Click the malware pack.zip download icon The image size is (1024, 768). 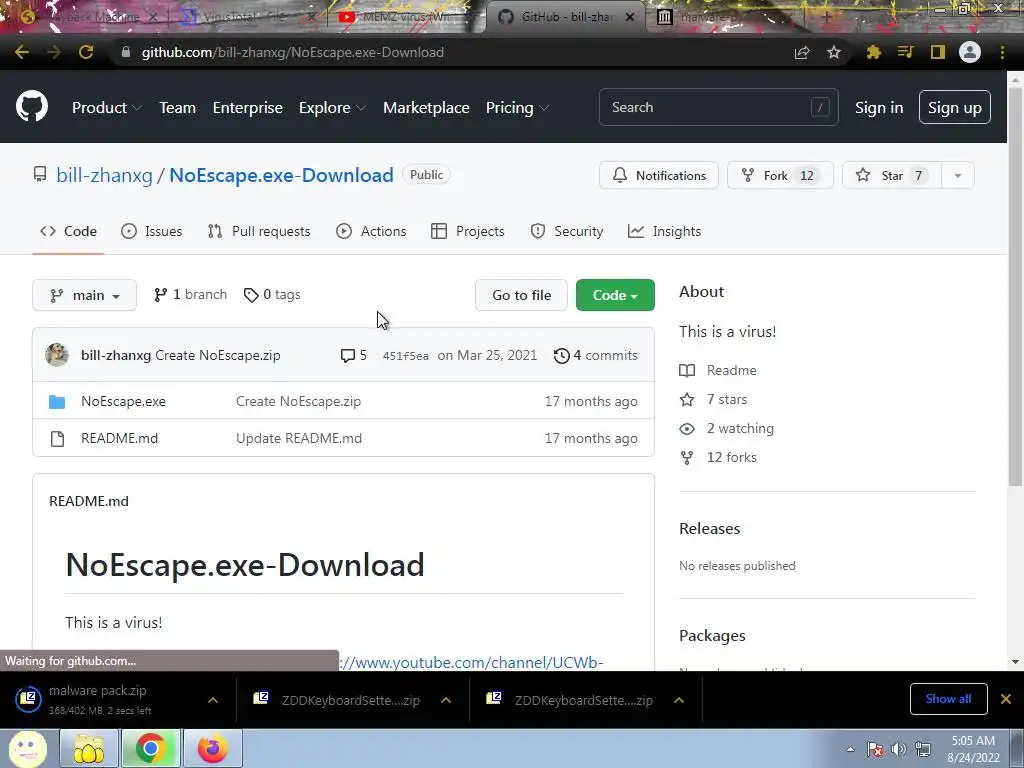(28, 699)
